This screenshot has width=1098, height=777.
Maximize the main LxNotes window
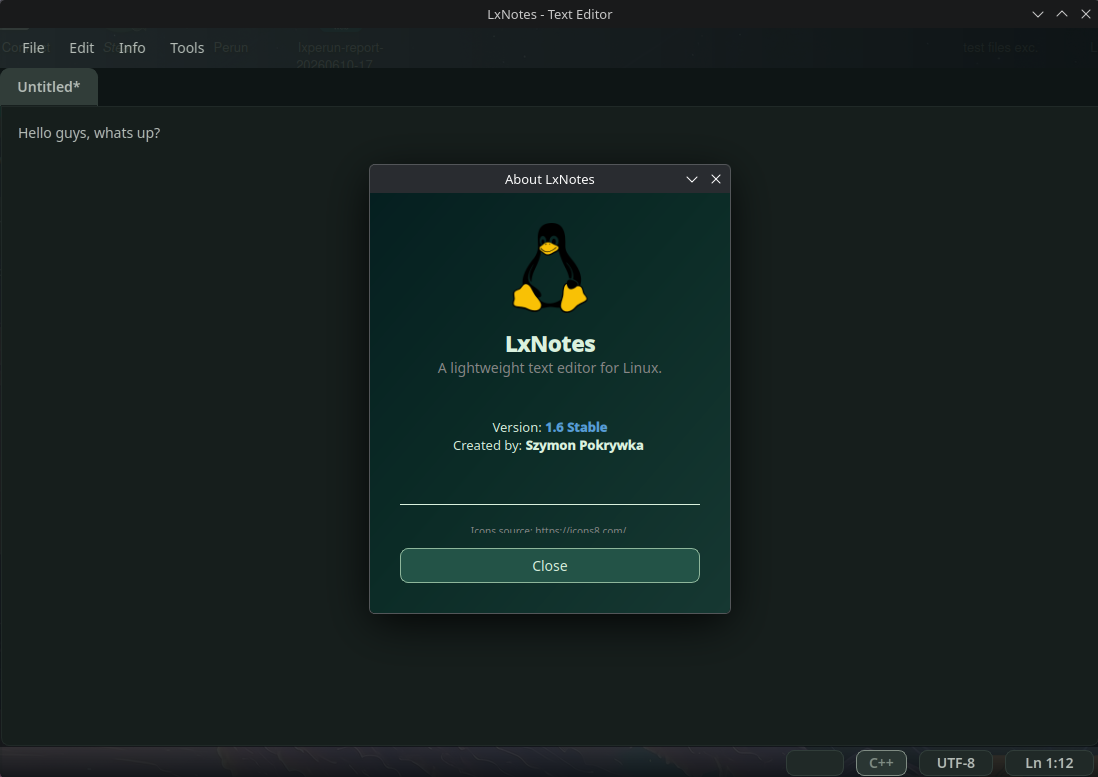(1062, 14)
